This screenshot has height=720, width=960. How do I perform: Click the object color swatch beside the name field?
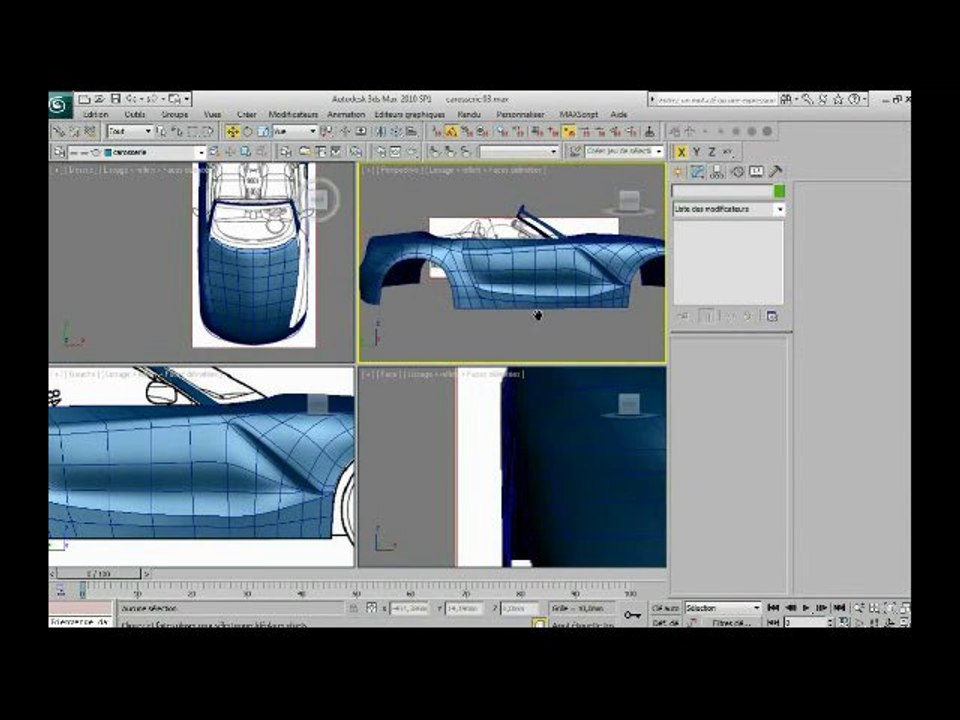coord(779,191)
